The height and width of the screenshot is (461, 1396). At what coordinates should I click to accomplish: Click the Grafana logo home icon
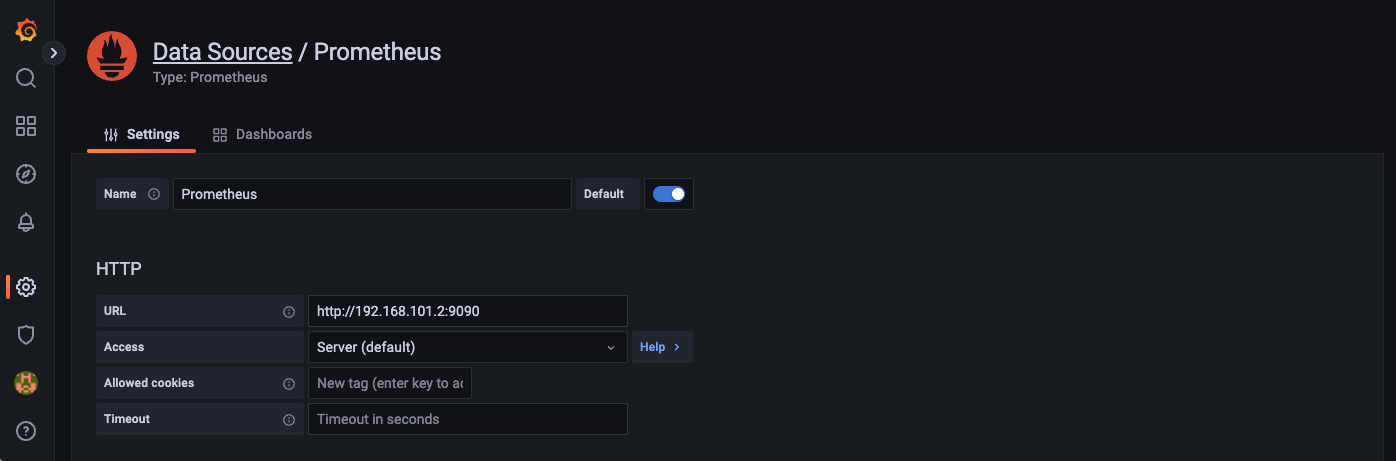pyautogui.click(x=26, y=31)
